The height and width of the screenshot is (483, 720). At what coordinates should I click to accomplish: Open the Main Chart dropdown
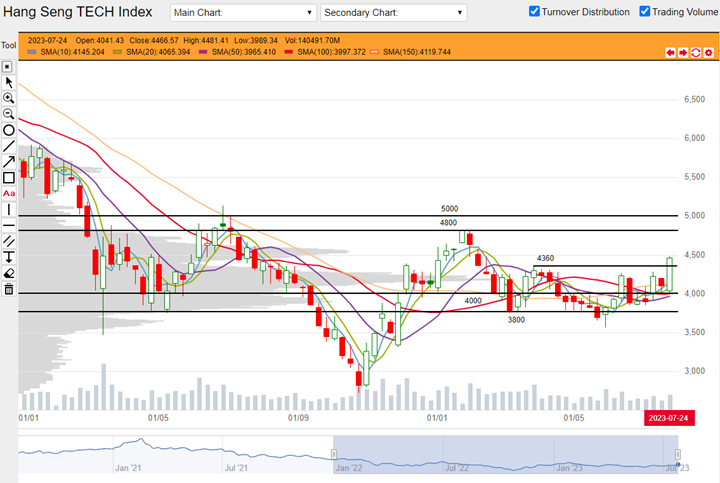pos(243,12)
